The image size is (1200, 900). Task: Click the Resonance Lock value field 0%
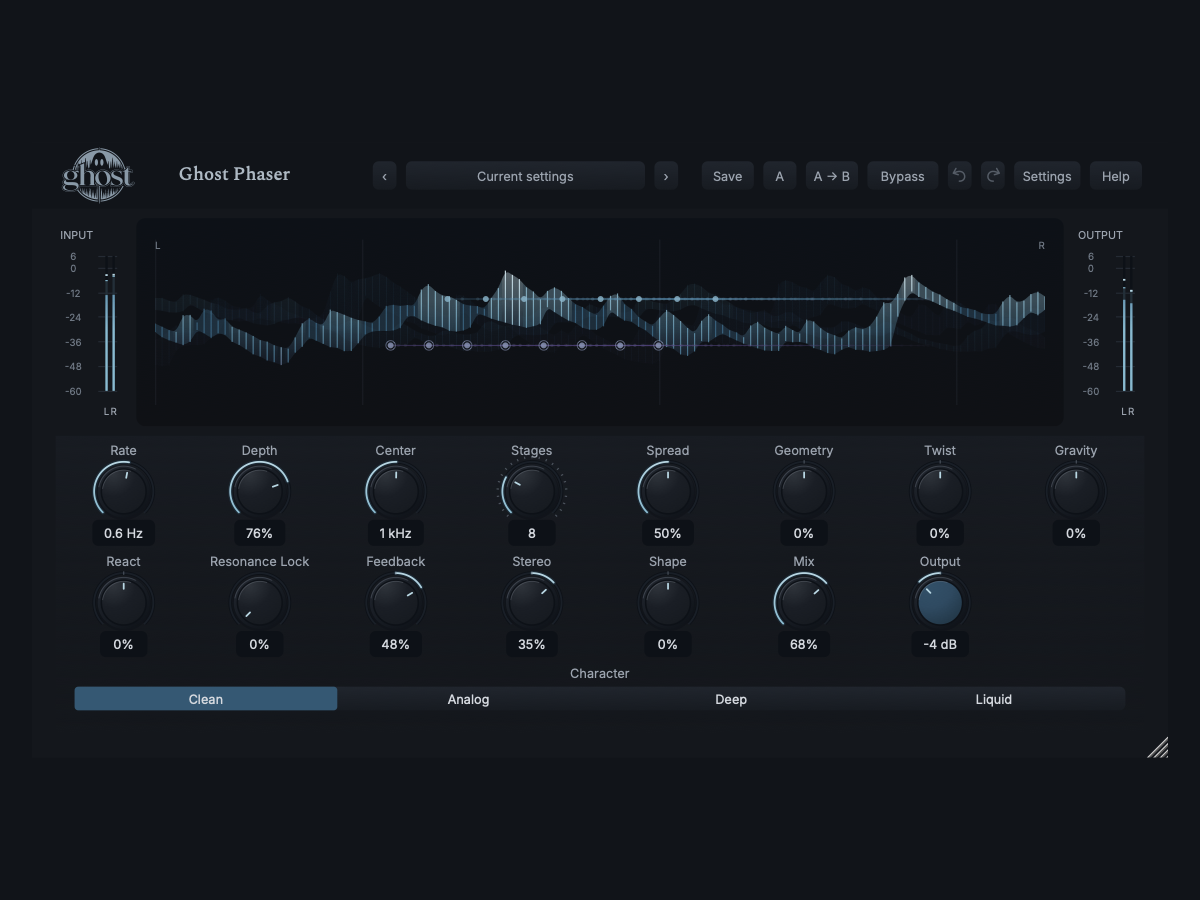click(x=259, y=644)
